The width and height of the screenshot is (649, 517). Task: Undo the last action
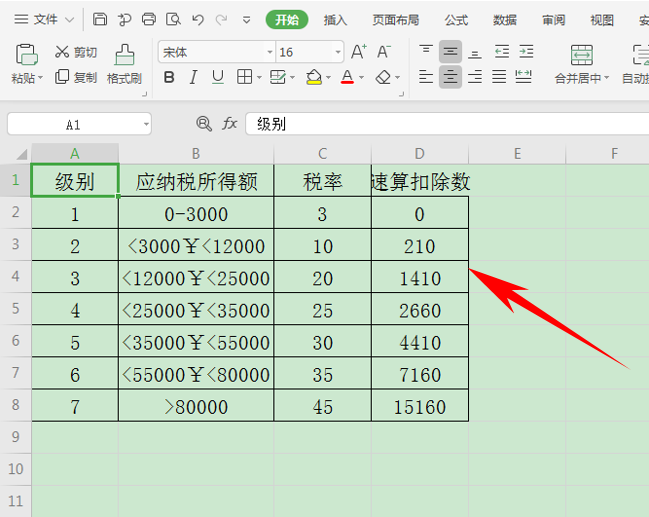point(198,19)
